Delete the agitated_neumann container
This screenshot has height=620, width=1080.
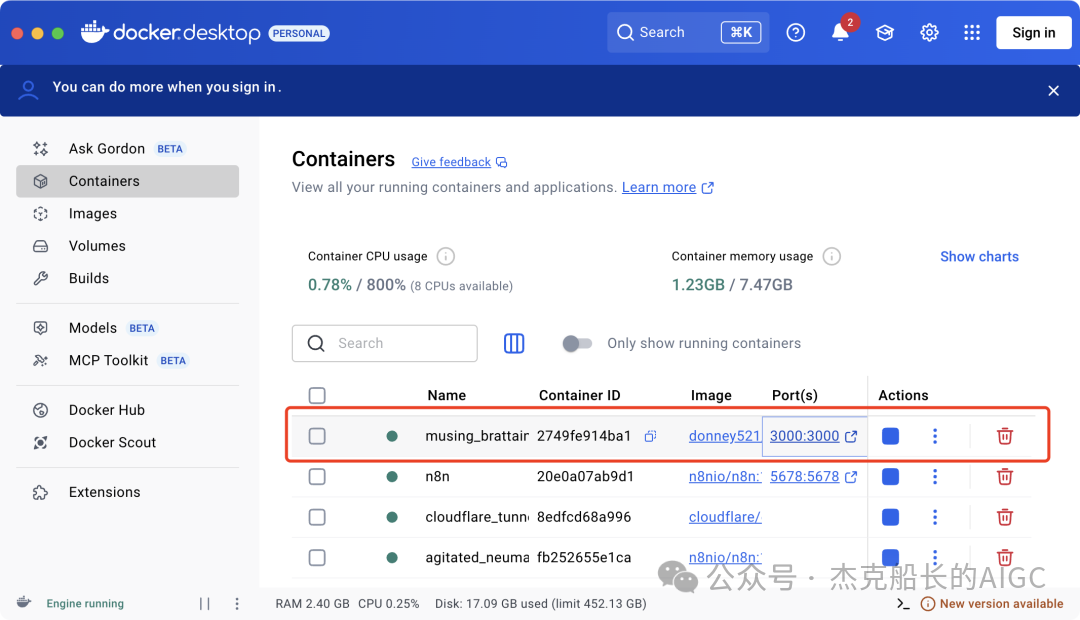tap(1005, 557)
